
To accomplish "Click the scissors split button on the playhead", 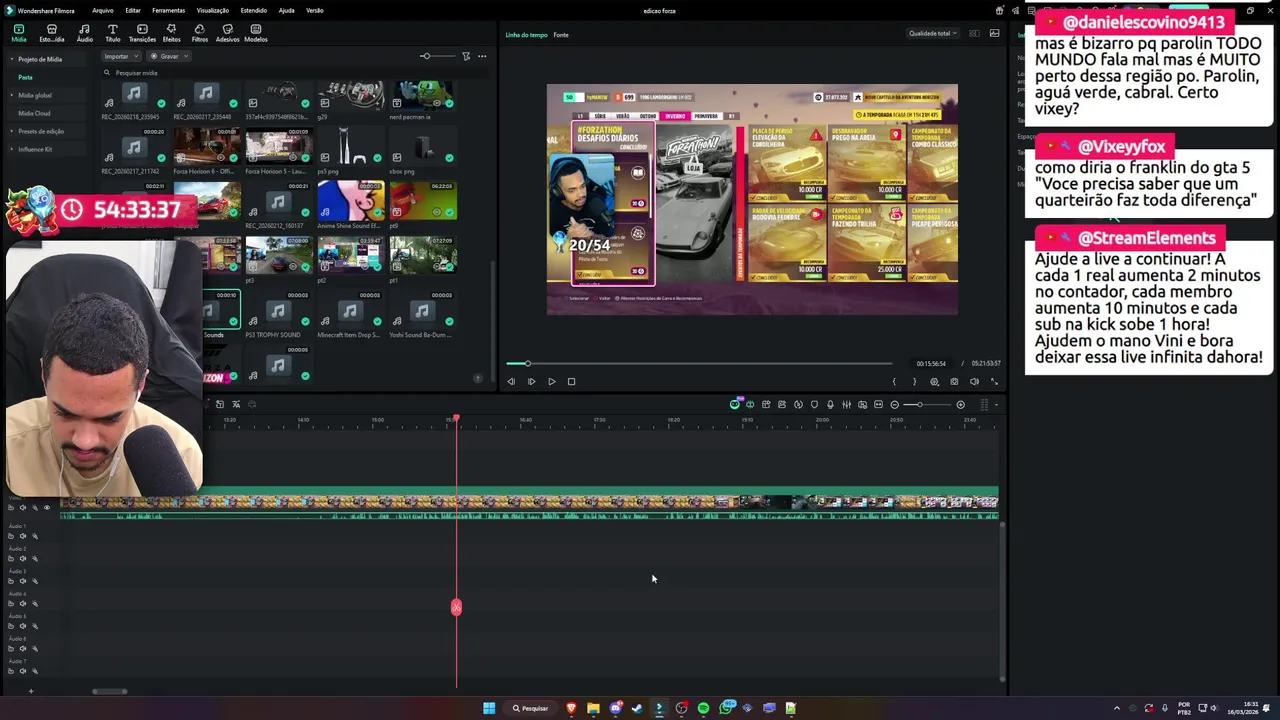I will pyautogui.click(x=456, y=607).
